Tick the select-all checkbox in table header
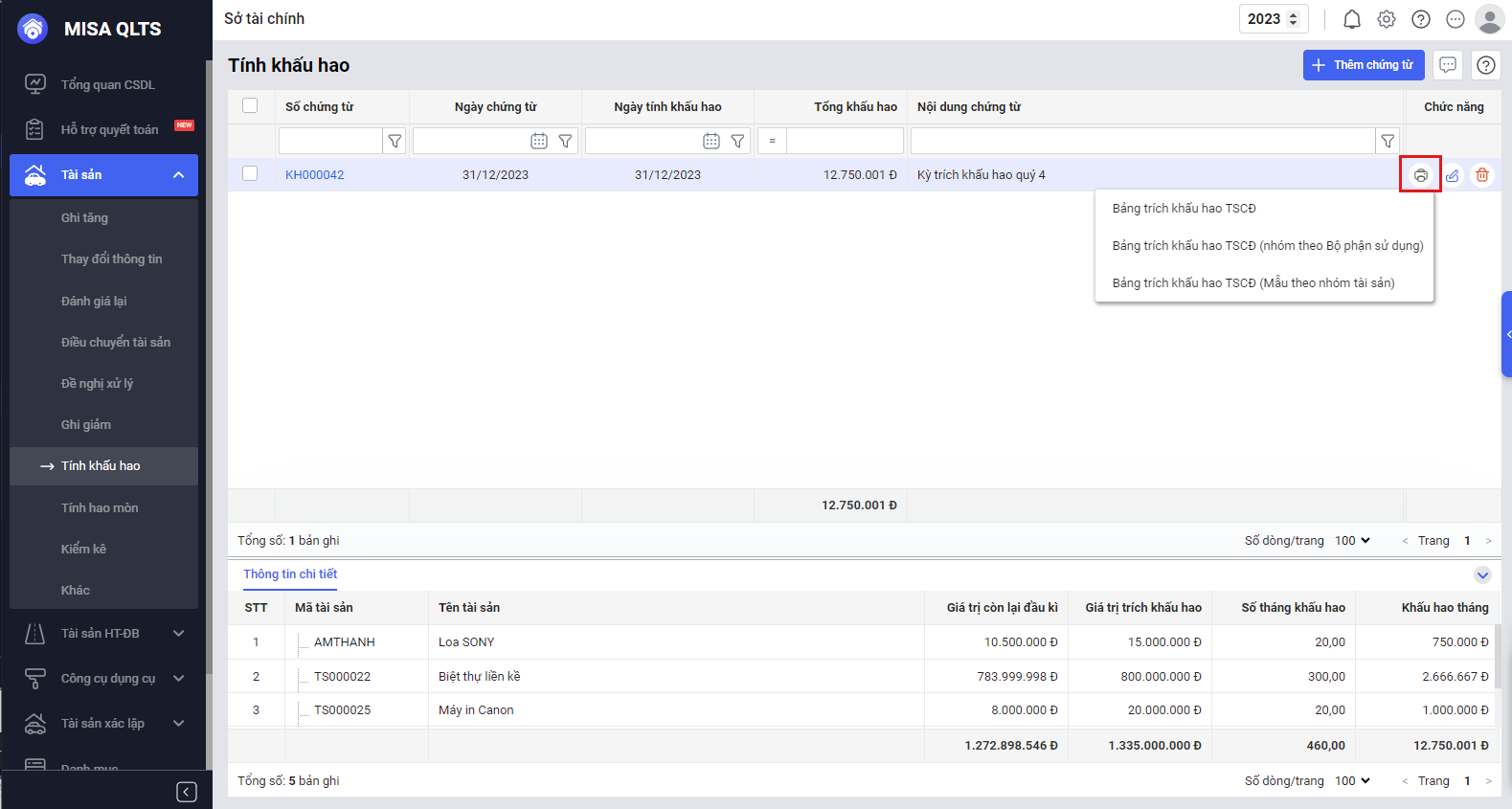The image size is (1512, 809). click(250, 106)
